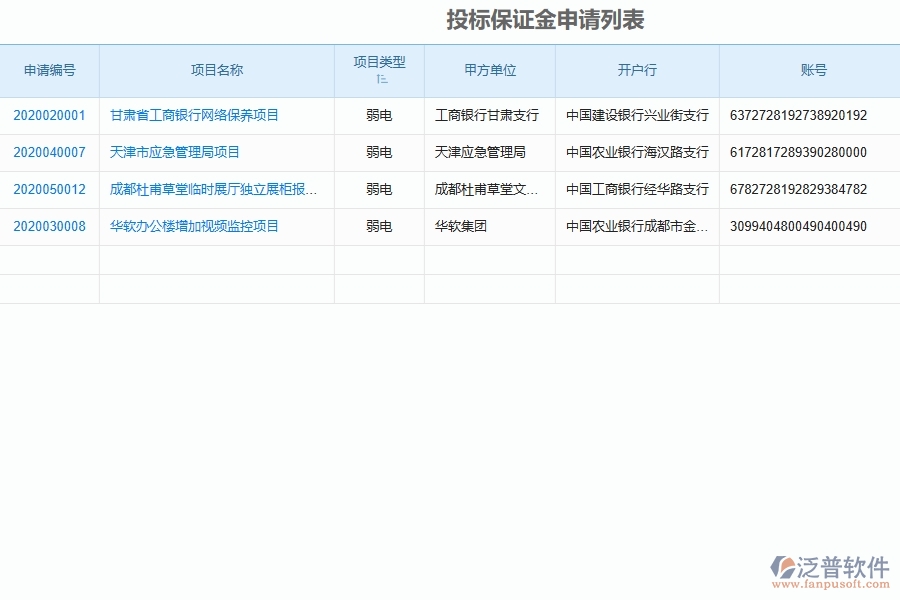The image size is (900, 600).
Task: Select the 弱电 type cell of first row
Action: [377, 115]
